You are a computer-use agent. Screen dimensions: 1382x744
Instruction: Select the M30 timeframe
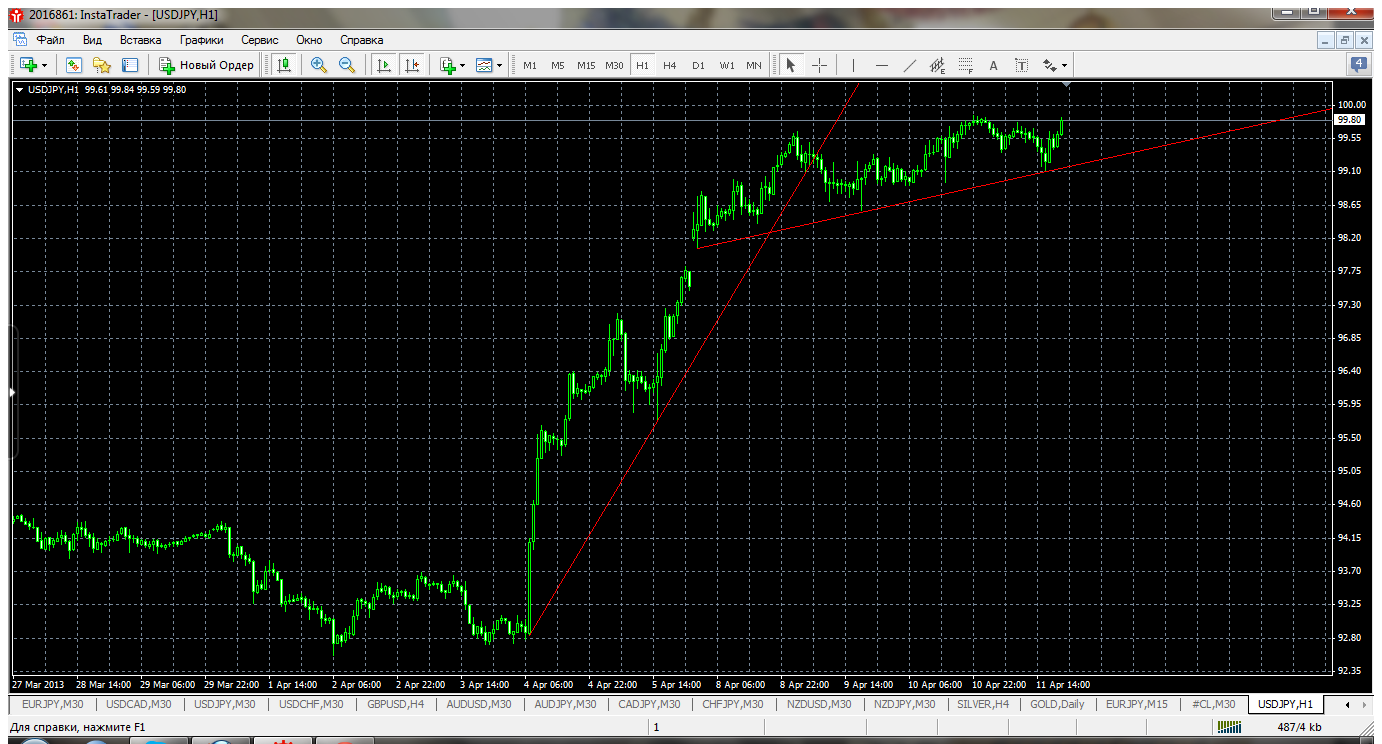point(614,65)
